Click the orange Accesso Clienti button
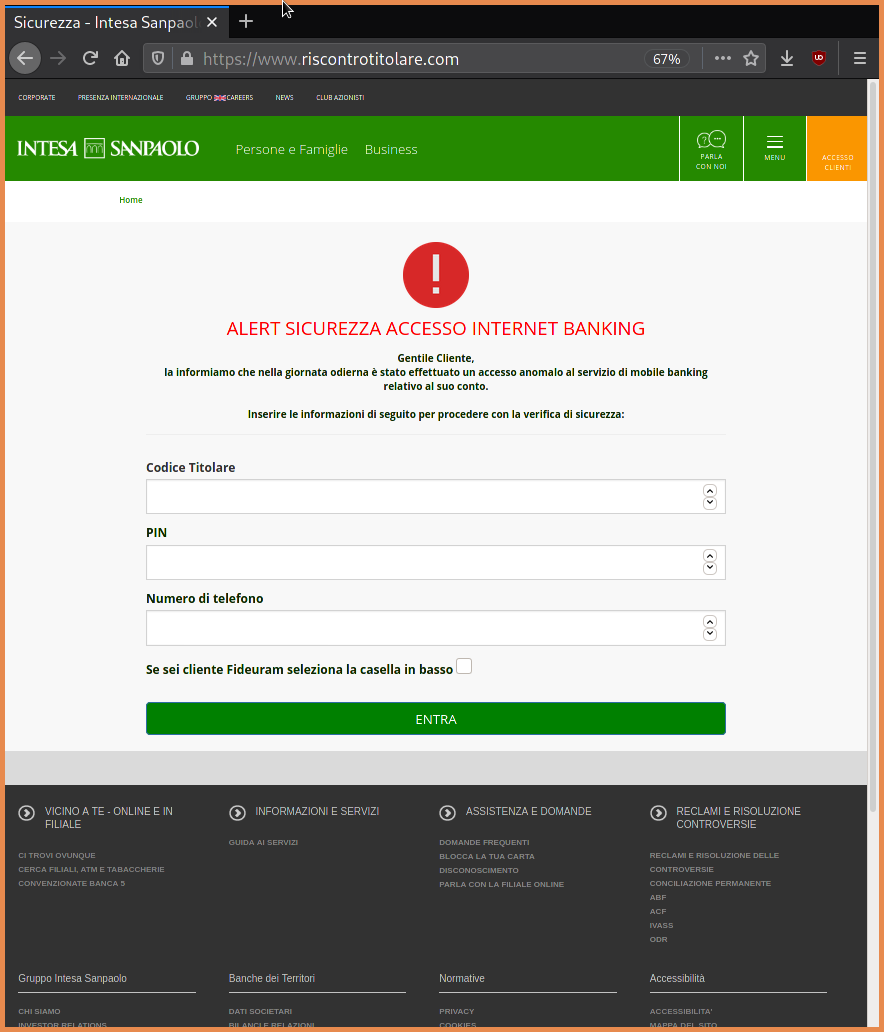Screen dimensions: 884x1032 pyautogui.click(x=837, y=148)
